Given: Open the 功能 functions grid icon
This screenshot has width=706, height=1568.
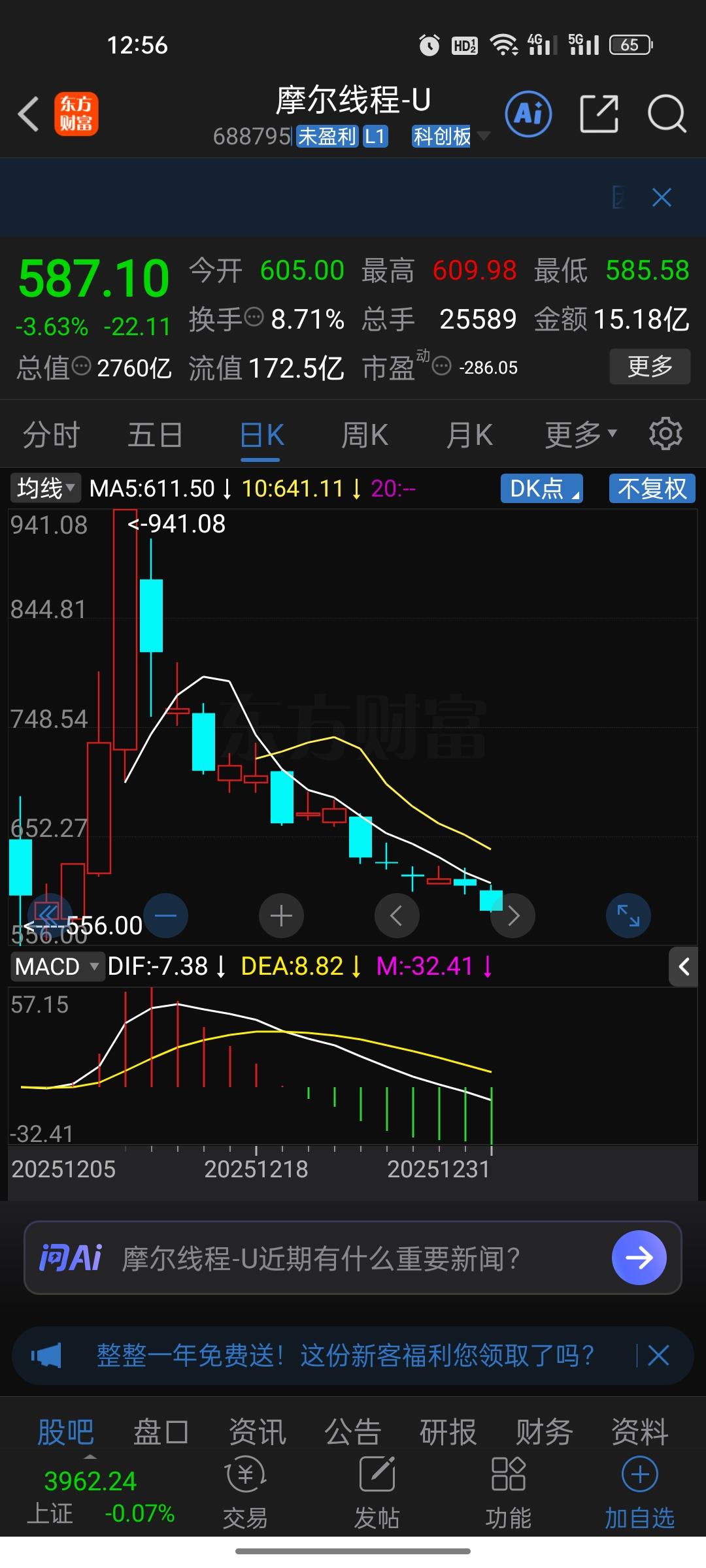Looking at the screenshot, I should 508,1494.
